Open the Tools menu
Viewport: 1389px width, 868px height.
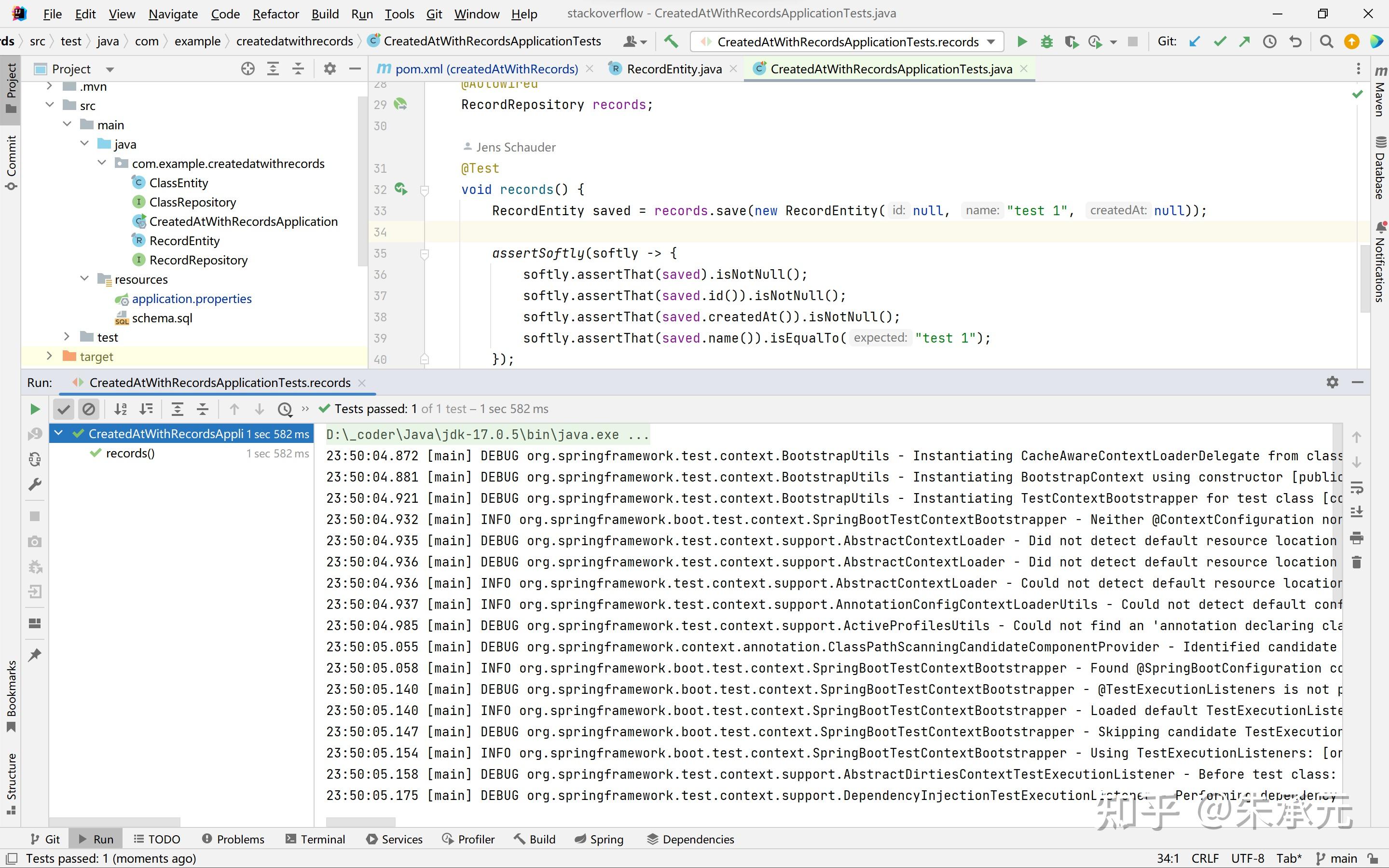[399, 14]
